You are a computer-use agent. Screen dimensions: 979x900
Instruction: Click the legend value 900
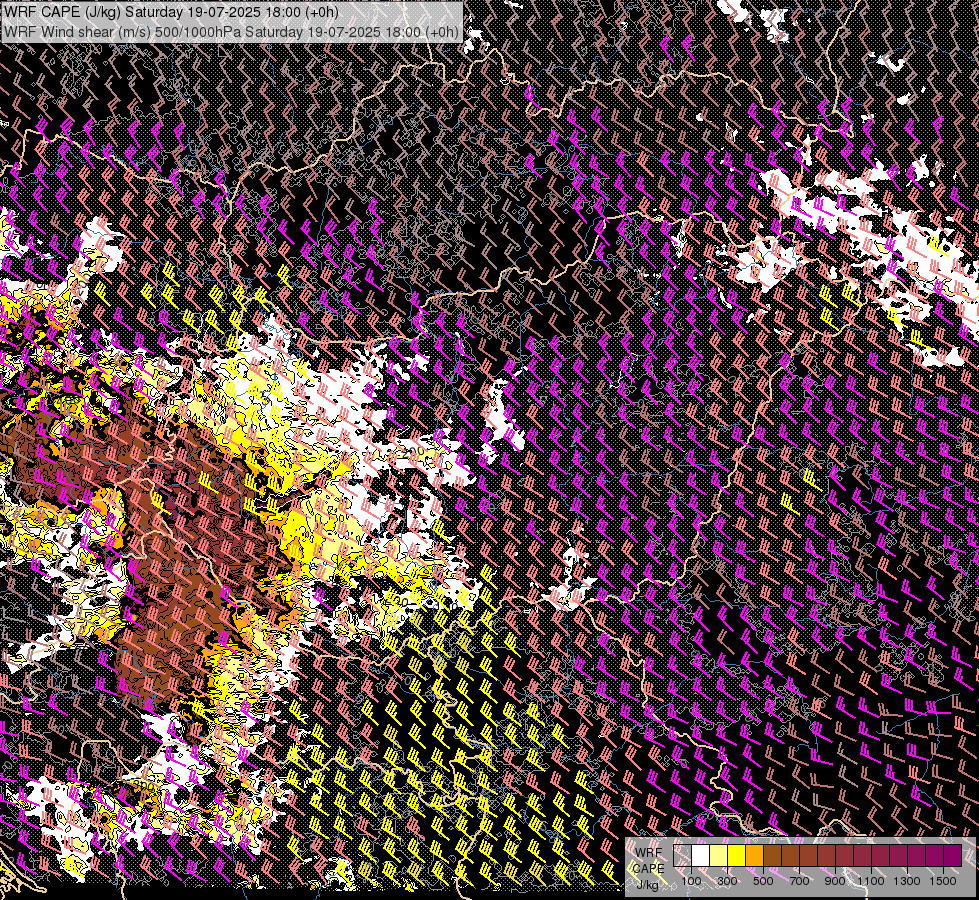(x=835, y=881)
